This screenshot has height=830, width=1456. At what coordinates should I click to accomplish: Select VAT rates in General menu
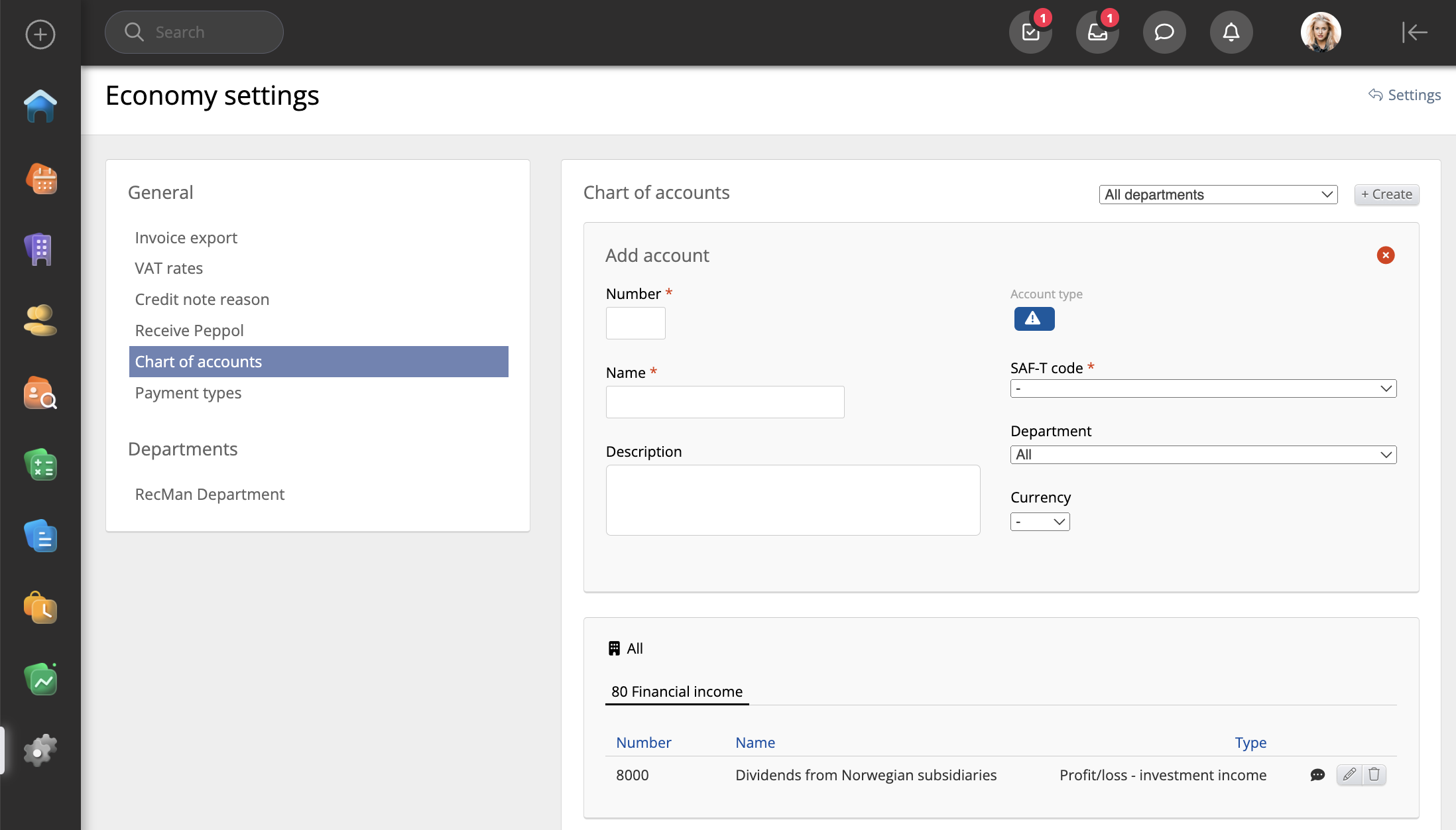point(168,268)
